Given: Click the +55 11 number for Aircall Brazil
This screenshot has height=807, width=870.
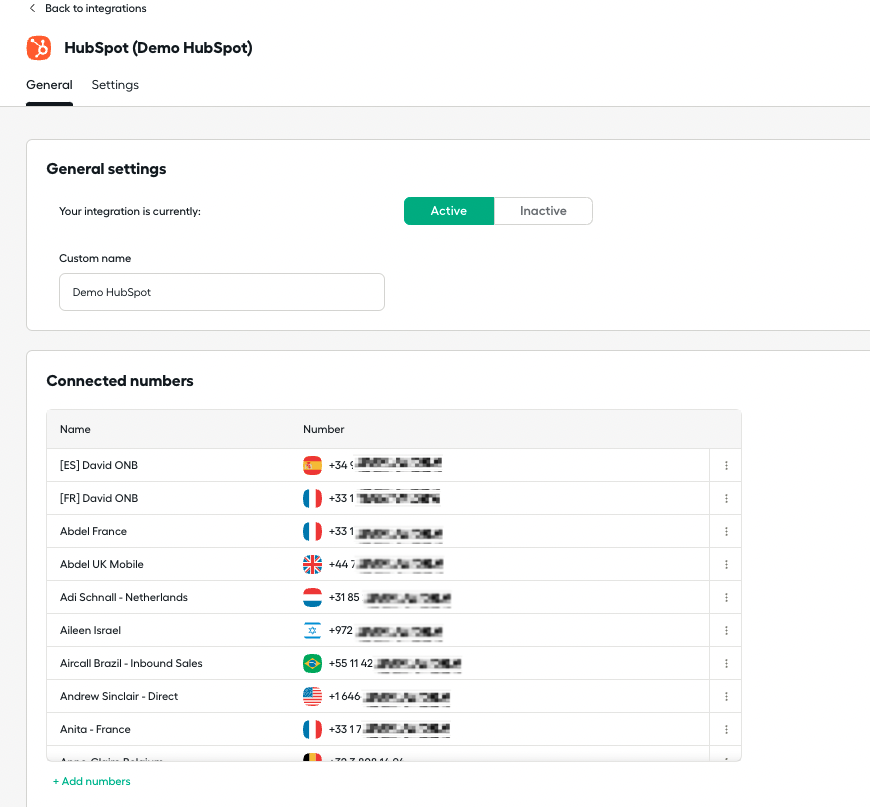Looking at the screenshot, I should pyautogui.click(x=395, y=663).
